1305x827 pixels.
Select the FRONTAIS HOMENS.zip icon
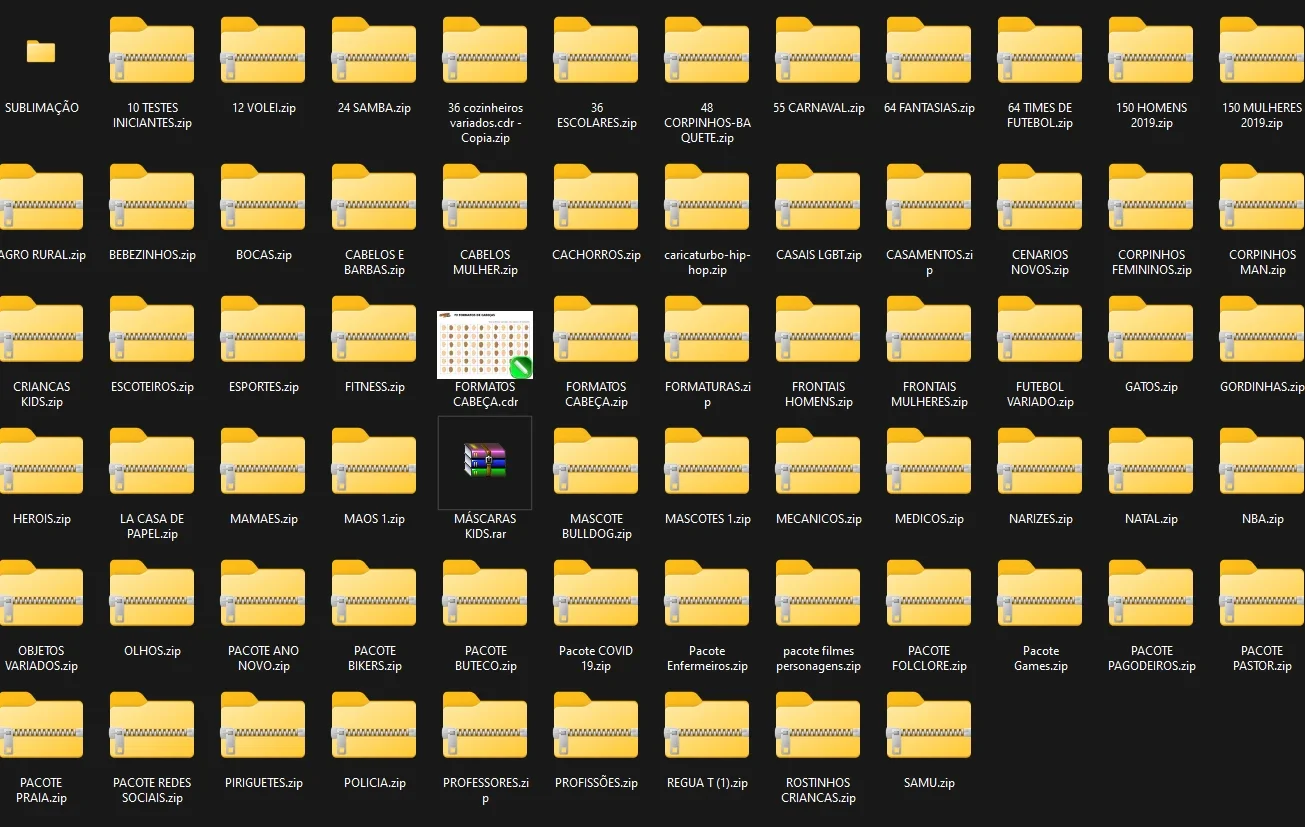(818, 329)
